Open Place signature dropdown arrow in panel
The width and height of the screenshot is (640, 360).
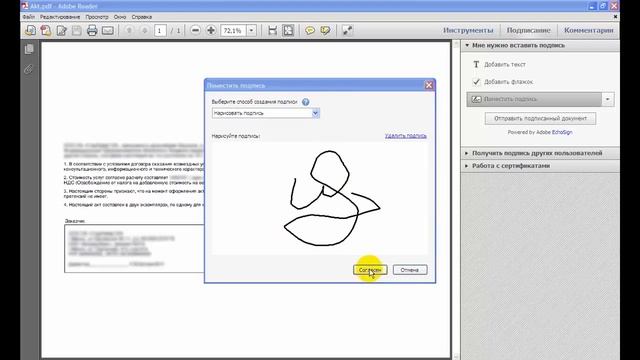(608, 99)
